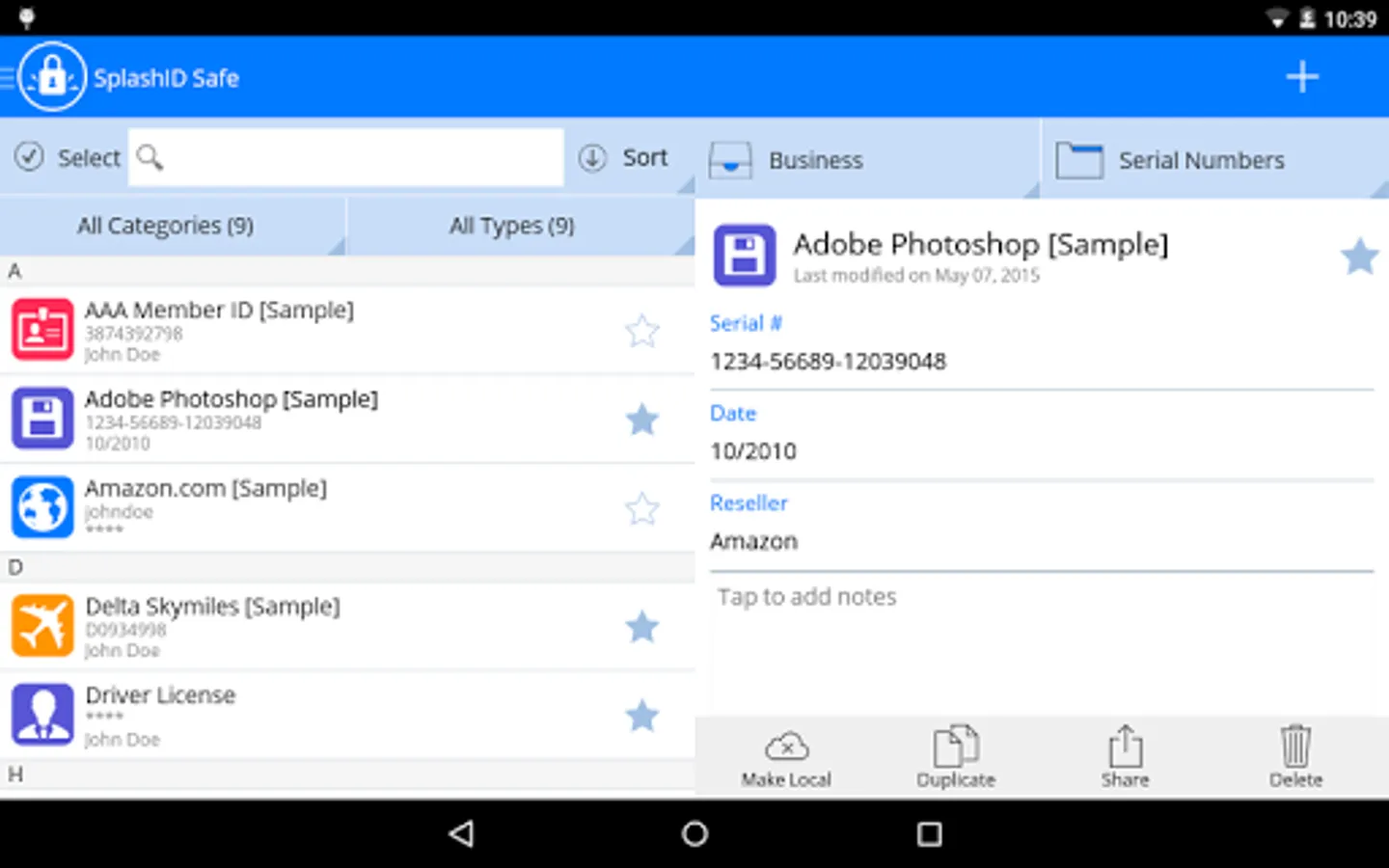Tap the Android home navigation button
The width and height of the screenshot is (1389, 868).
pos(694,833)
